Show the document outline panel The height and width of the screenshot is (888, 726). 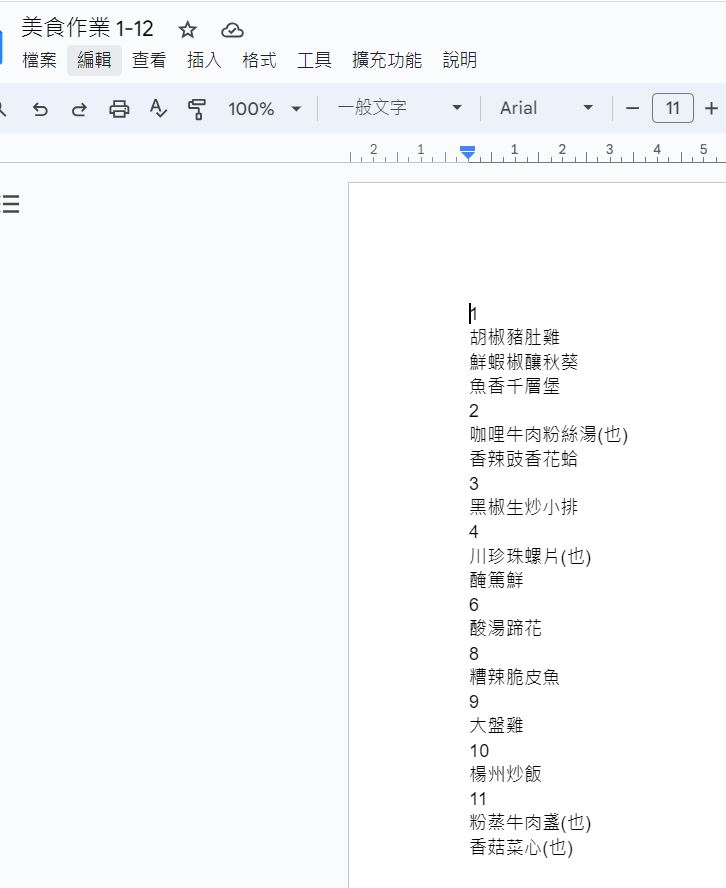point(11,205)
